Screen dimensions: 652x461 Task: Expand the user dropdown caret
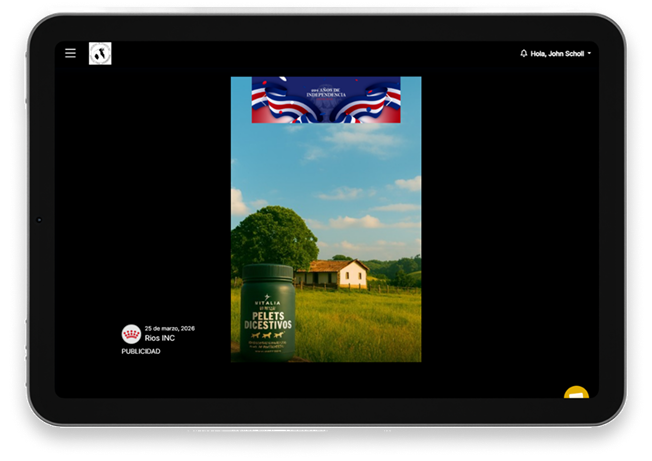pyautogui.click(x=590, y=53)
